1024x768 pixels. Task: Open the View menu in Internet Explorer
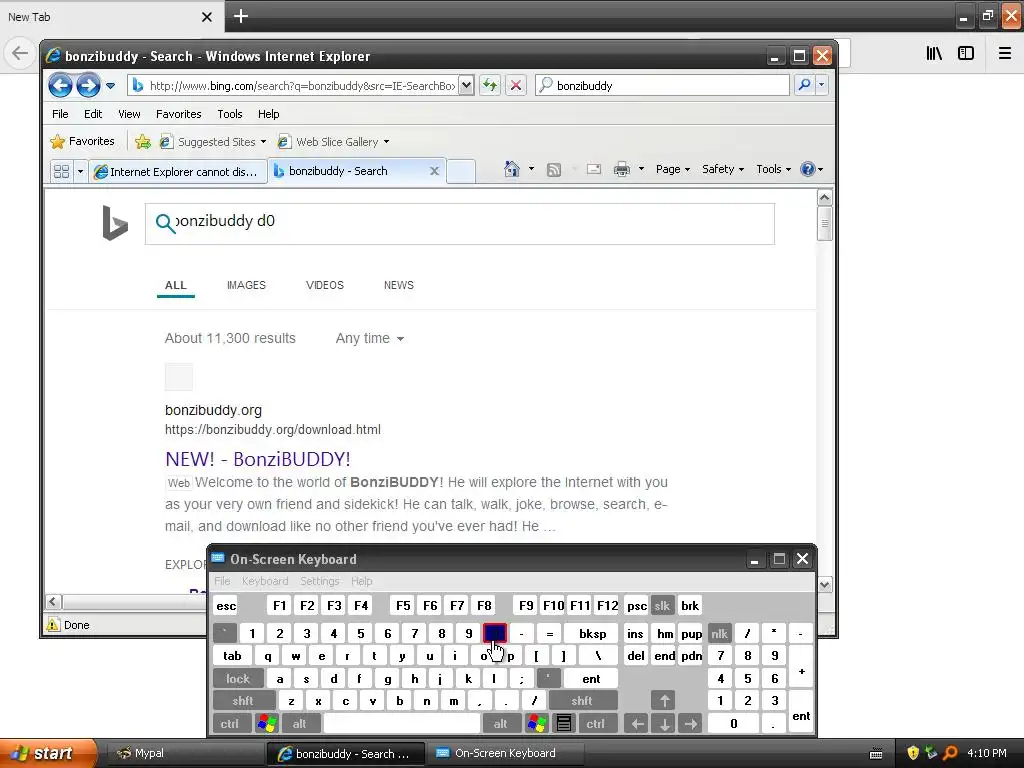(129, 114)
